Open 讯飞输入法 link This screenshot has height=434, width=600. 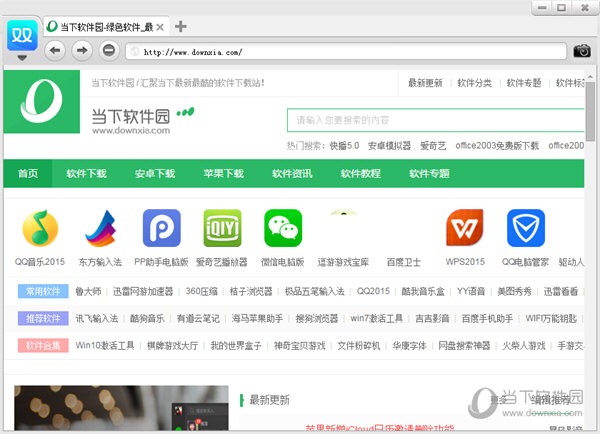(x=97, y=319)
